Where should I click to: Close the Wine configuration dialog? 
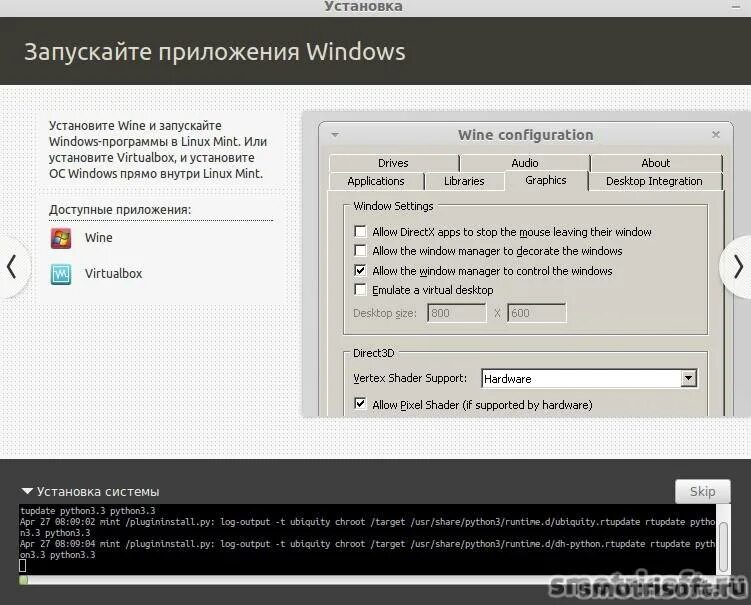[716, 135]
